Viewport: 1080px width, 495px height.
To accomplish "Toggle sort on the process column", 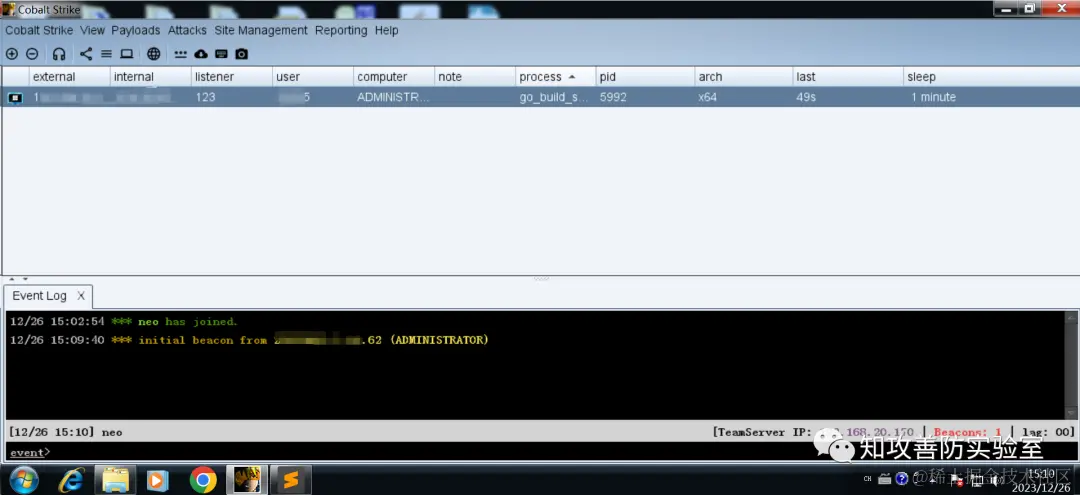I will 556,76.
